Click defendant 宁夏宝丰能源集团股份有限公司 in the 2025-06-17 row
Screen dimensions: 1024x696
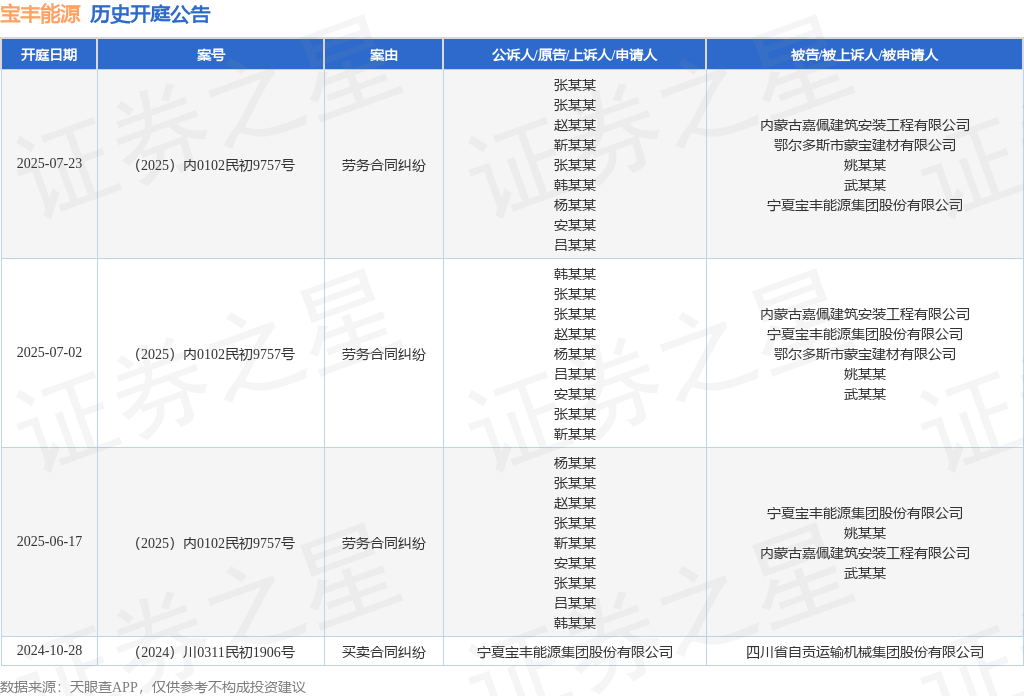tap(865, 513)
